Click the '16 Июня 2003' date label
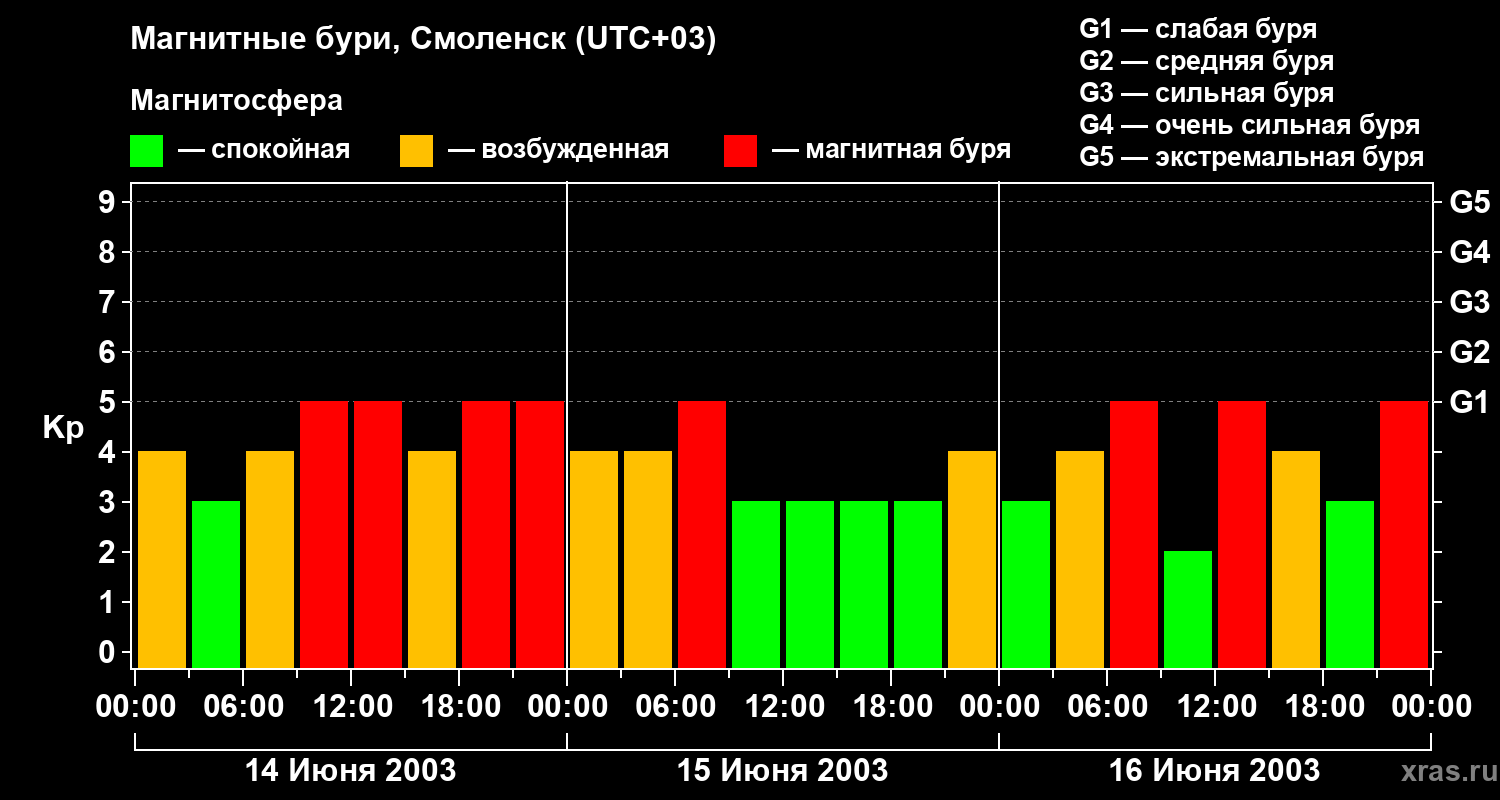 click(x=1215, y=771)
